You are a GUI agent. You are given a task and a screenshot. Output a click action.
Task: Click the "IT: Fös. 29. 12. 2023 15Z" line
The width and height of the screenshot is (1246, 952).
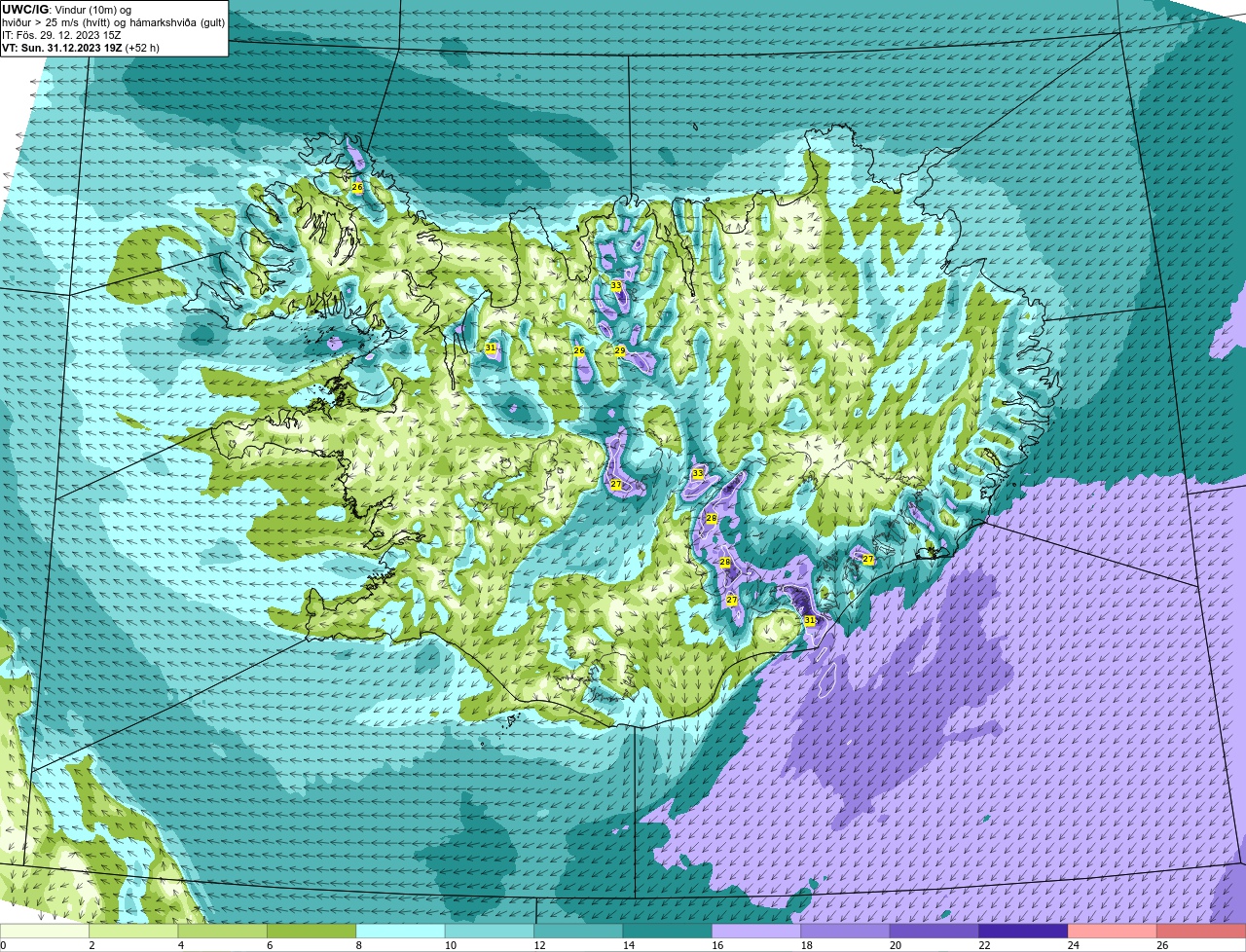61,34
